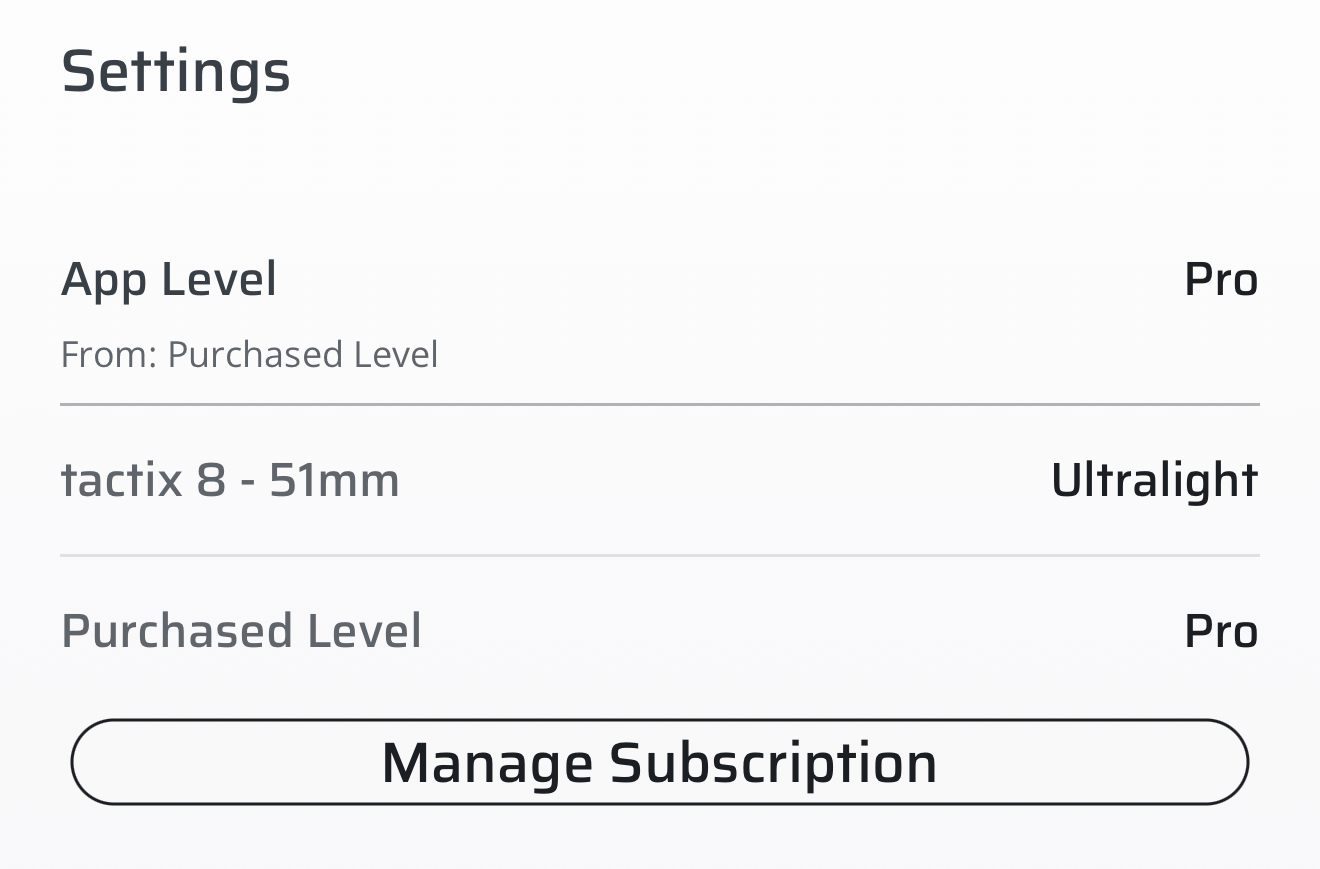Select the Purchased Level label
The image size is (1320, 869).
click(x=241, y=631)
